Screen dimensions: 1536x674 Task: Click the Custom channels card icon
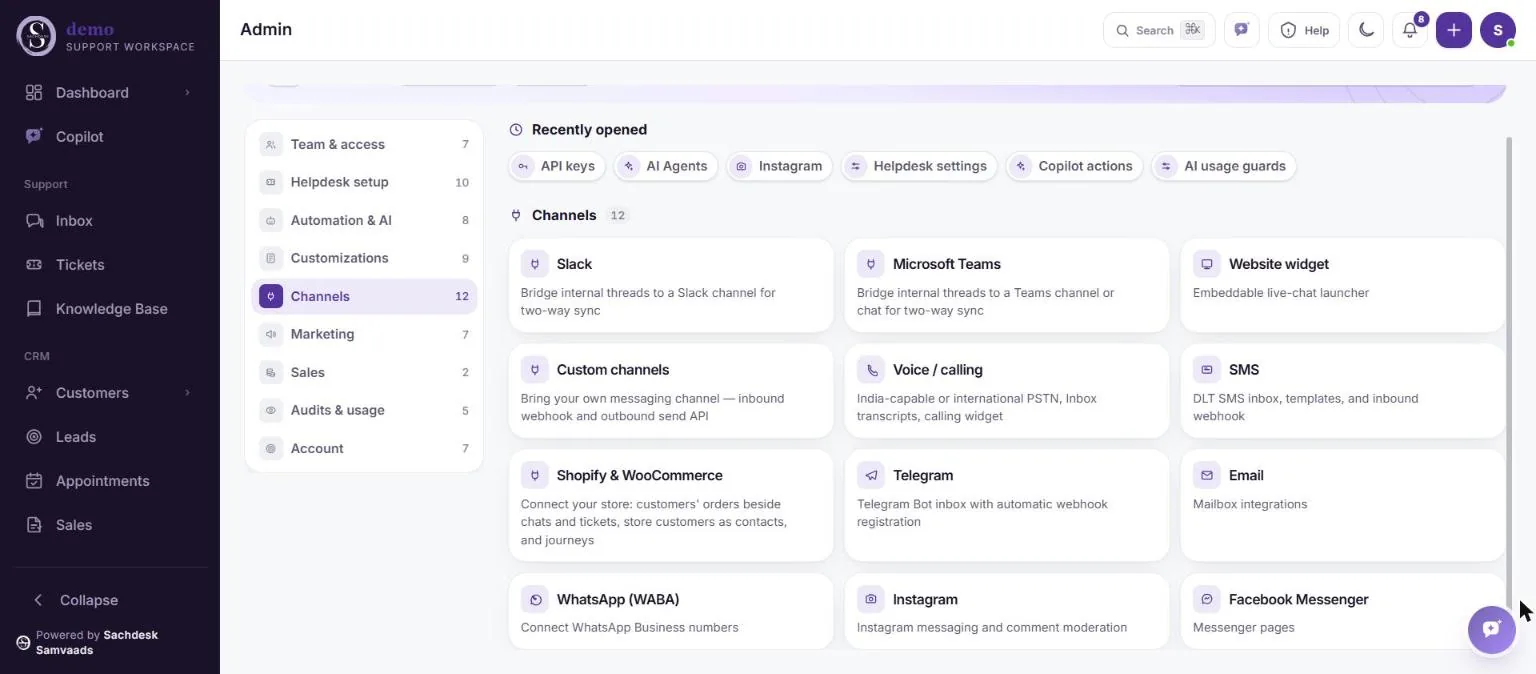coord(535,370)
